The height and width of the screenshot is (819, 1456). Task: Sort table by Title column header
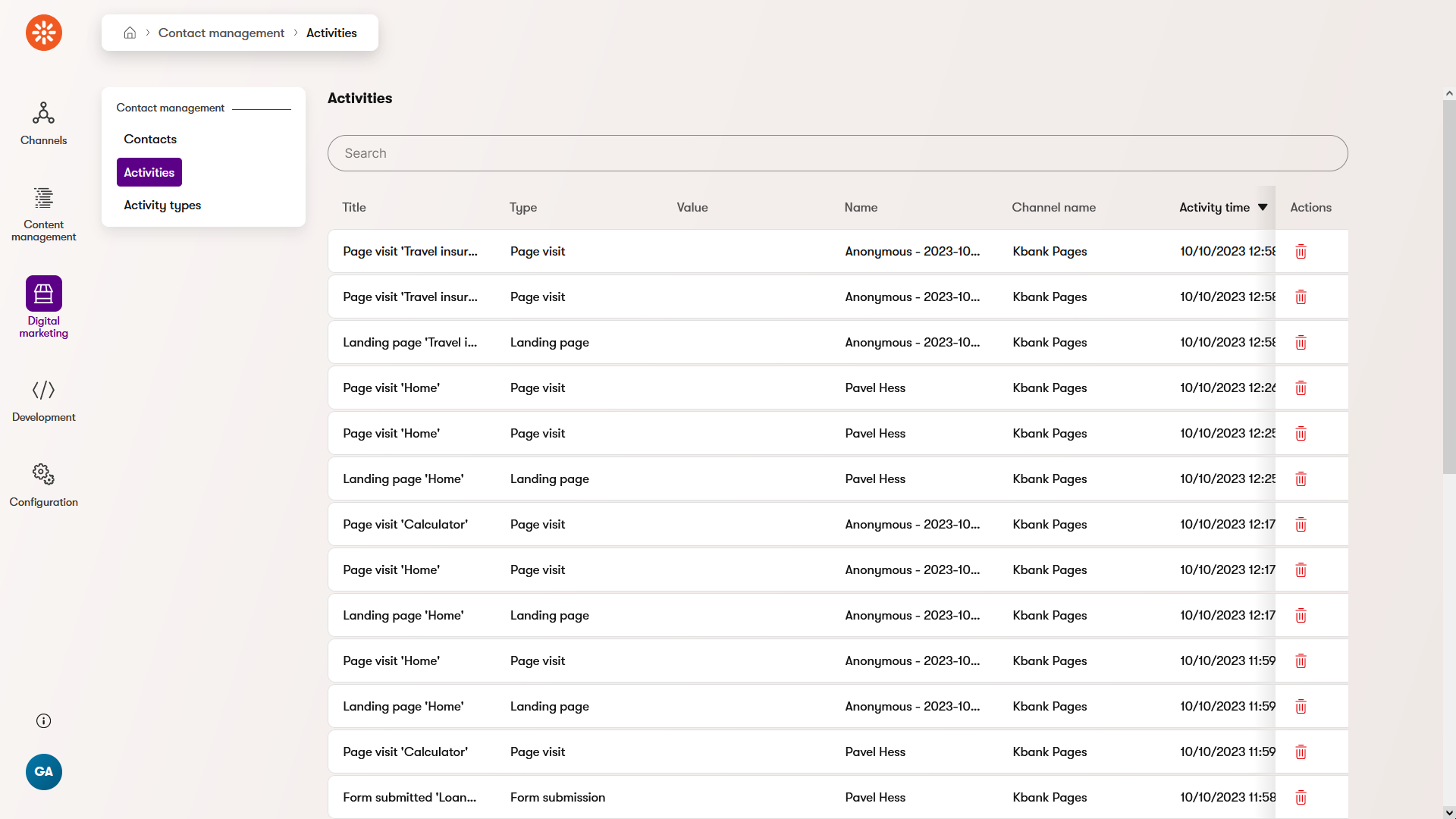click(x=353, y=207)
